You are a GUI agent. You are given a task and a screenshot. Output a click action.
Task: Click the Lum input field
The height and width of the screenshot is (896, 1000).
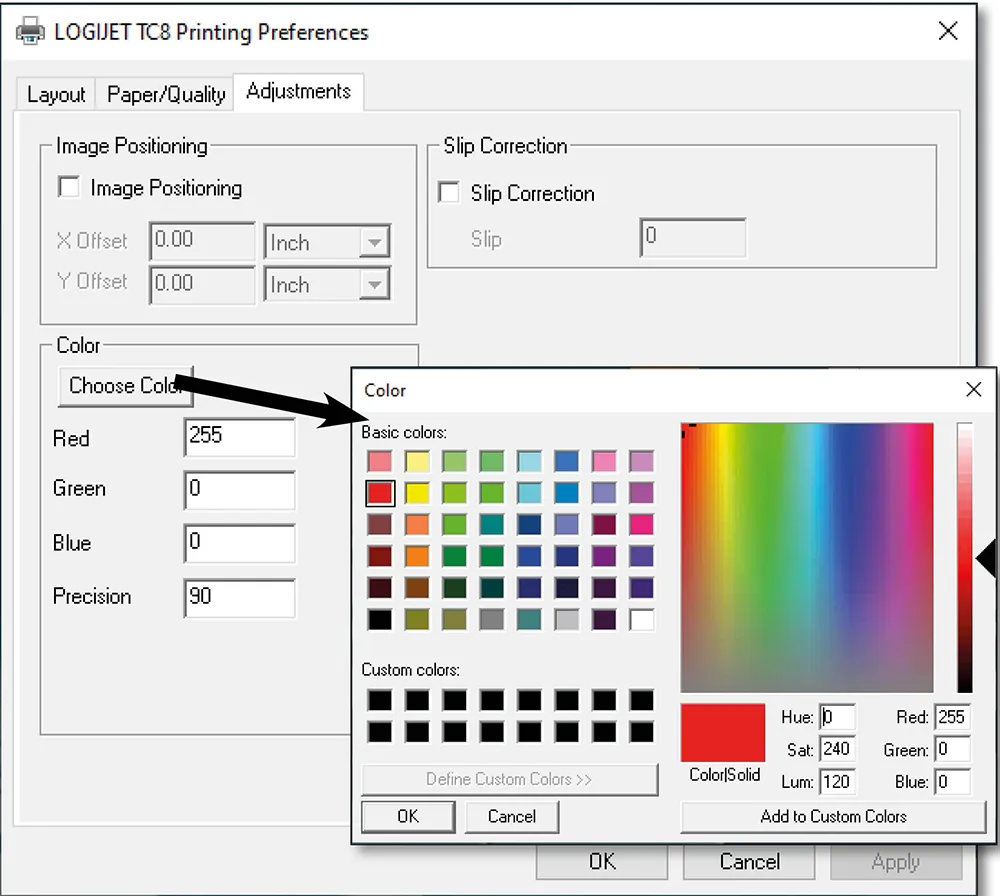tap(837, 781)
